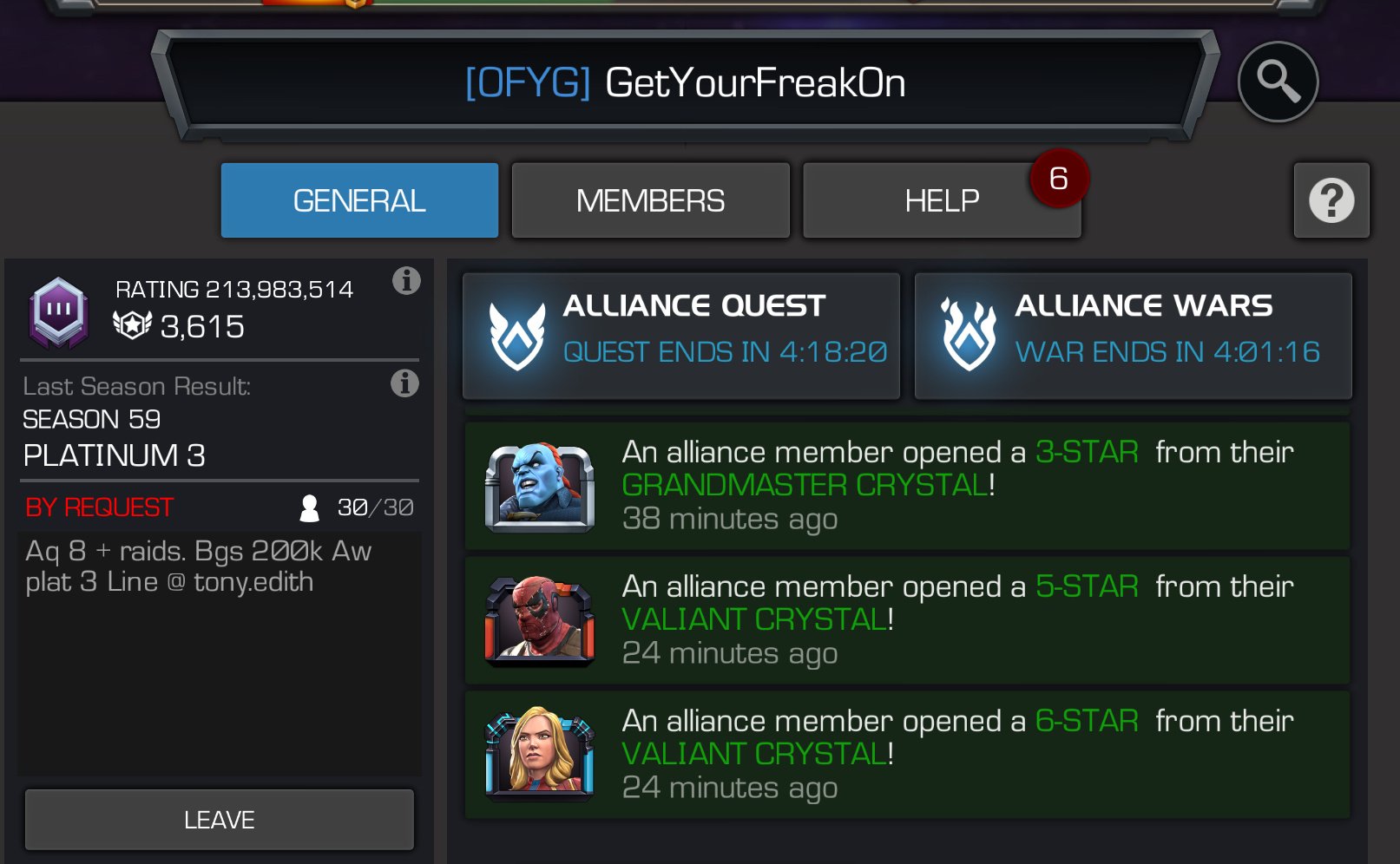Image resolution: width=1400 pixels, height=864 pixels.
Task: Open the HELP tab
Action: pos(942,200)
